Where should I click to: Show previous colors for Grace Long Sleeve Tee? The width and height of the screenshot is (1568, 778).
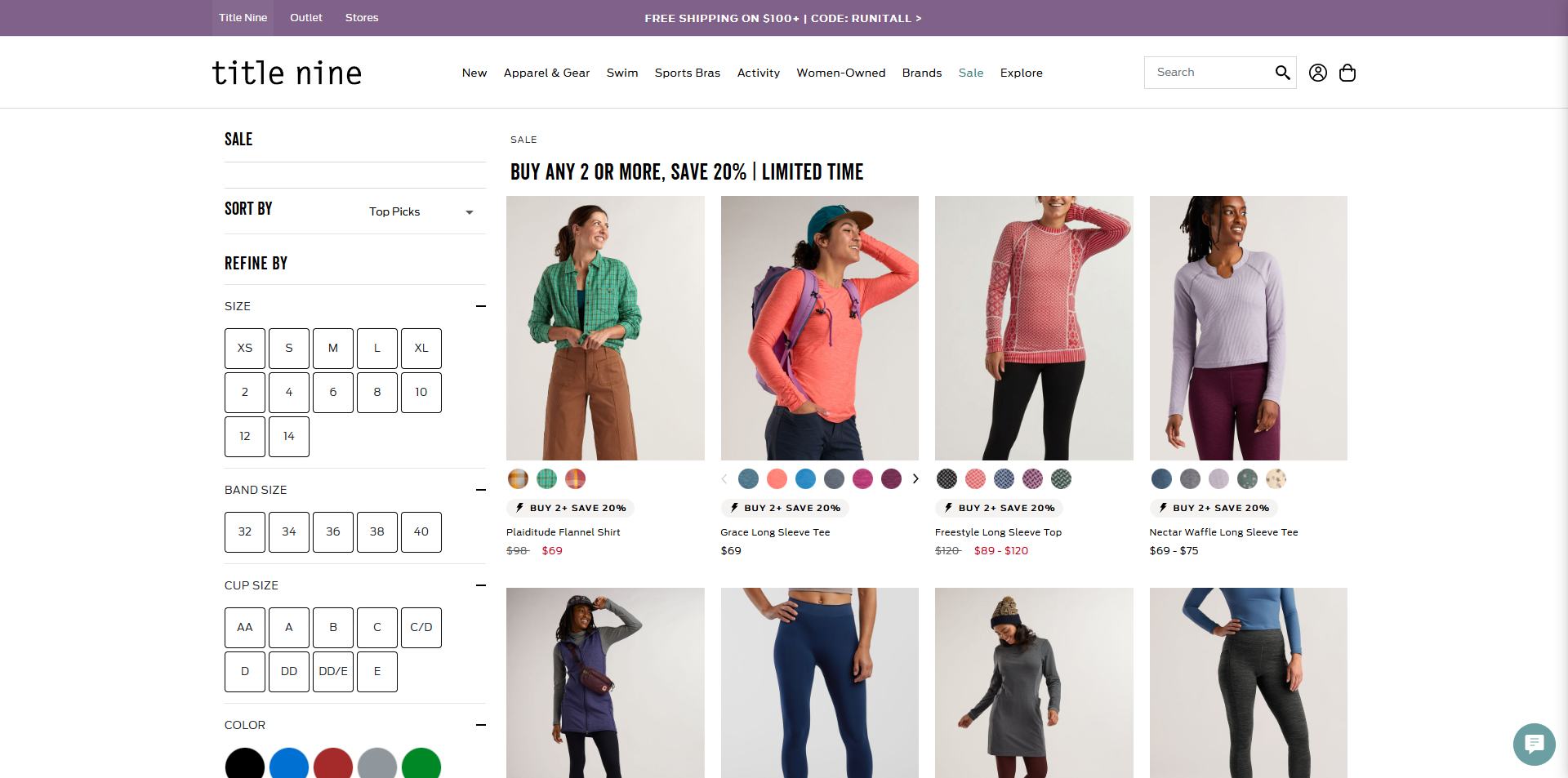(x=724, y=479)
